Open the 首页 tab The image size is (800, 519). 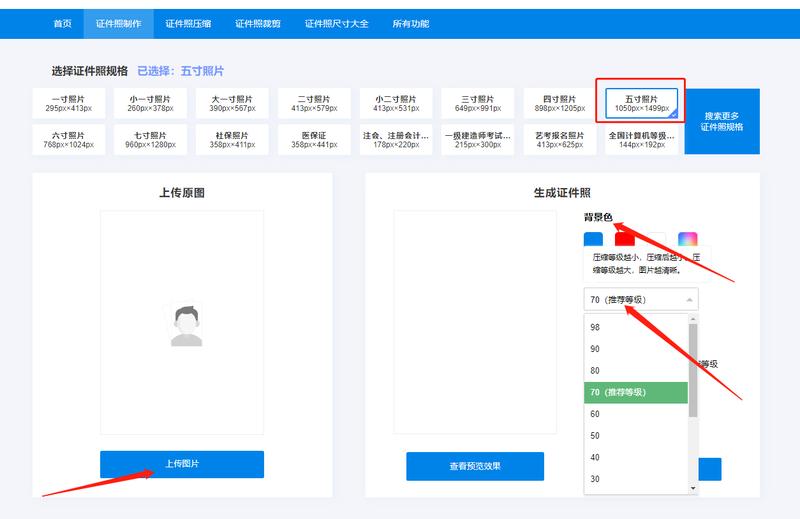coord(62,23)
